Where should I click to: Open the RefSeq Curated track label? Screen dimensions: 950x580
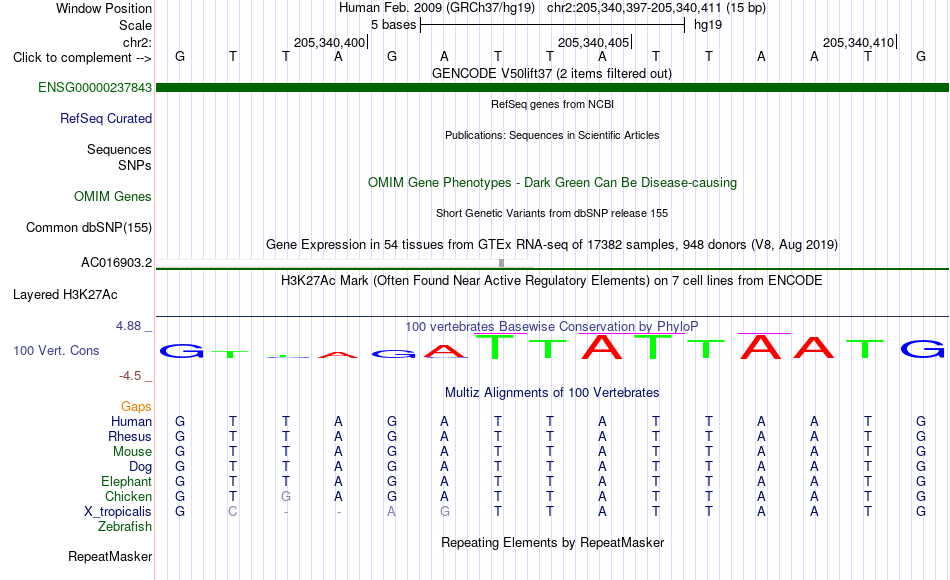pos(105,118)
